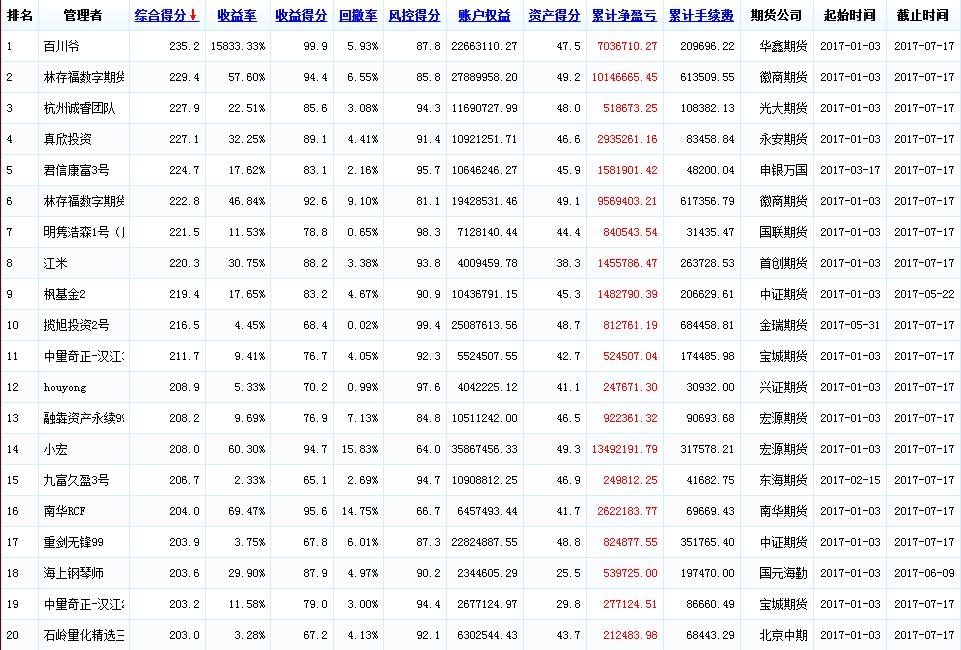Click futures company 永安期货
Viewport: 961px width, 650px height.
pos(783,139)
